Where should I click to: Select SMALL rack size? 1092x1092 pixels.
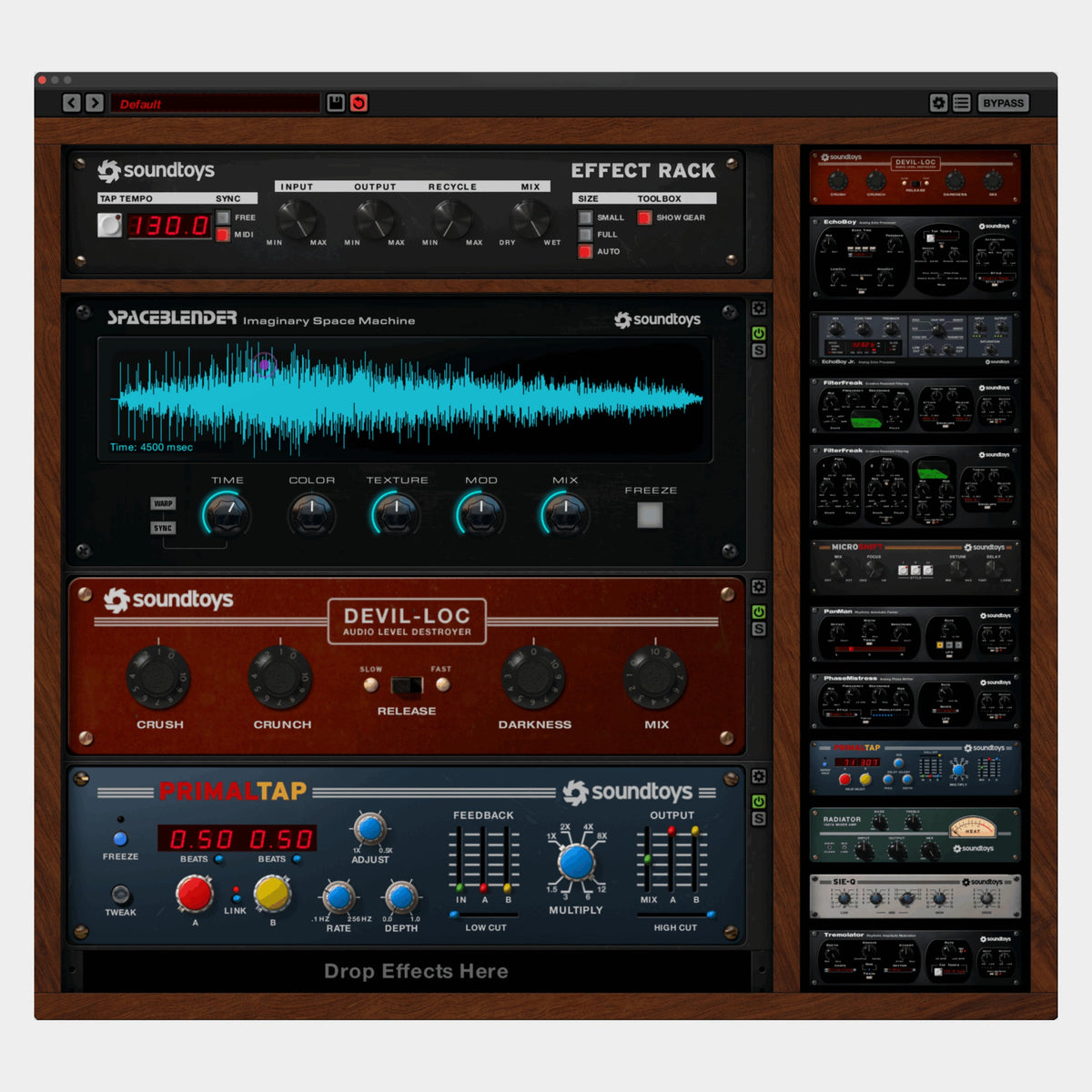pos(585,217)
